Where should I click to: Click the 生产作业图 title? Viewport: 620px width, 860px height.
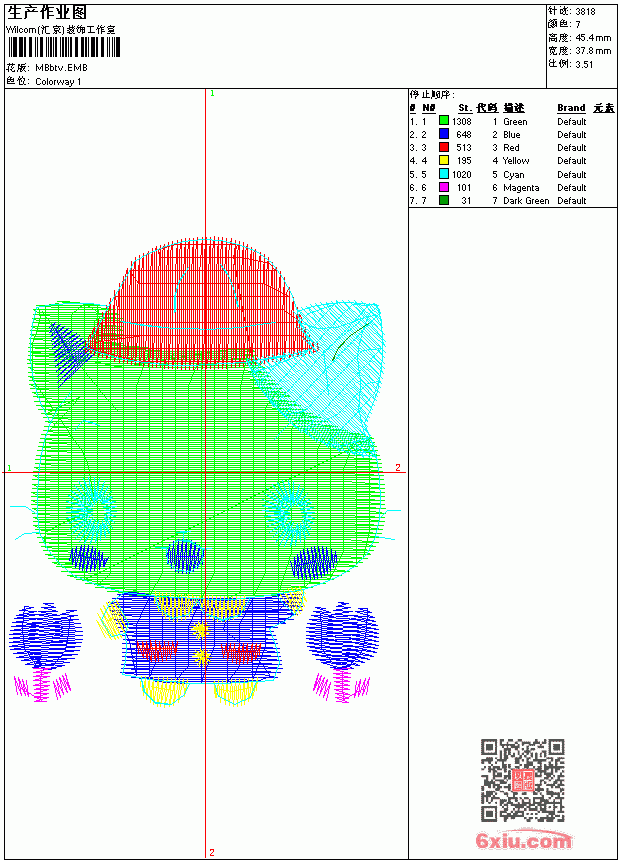coord(47,13)
